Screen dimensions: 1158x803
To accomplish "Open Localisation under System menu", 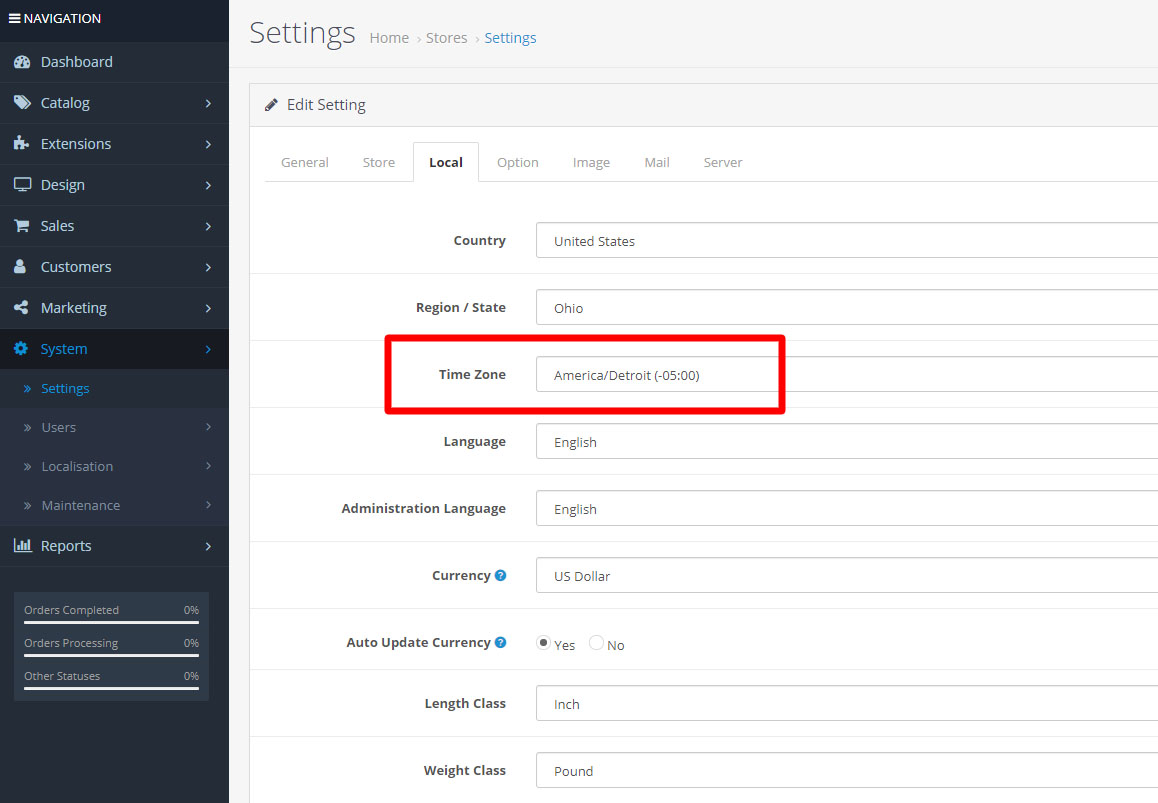I will pos(114,467).
